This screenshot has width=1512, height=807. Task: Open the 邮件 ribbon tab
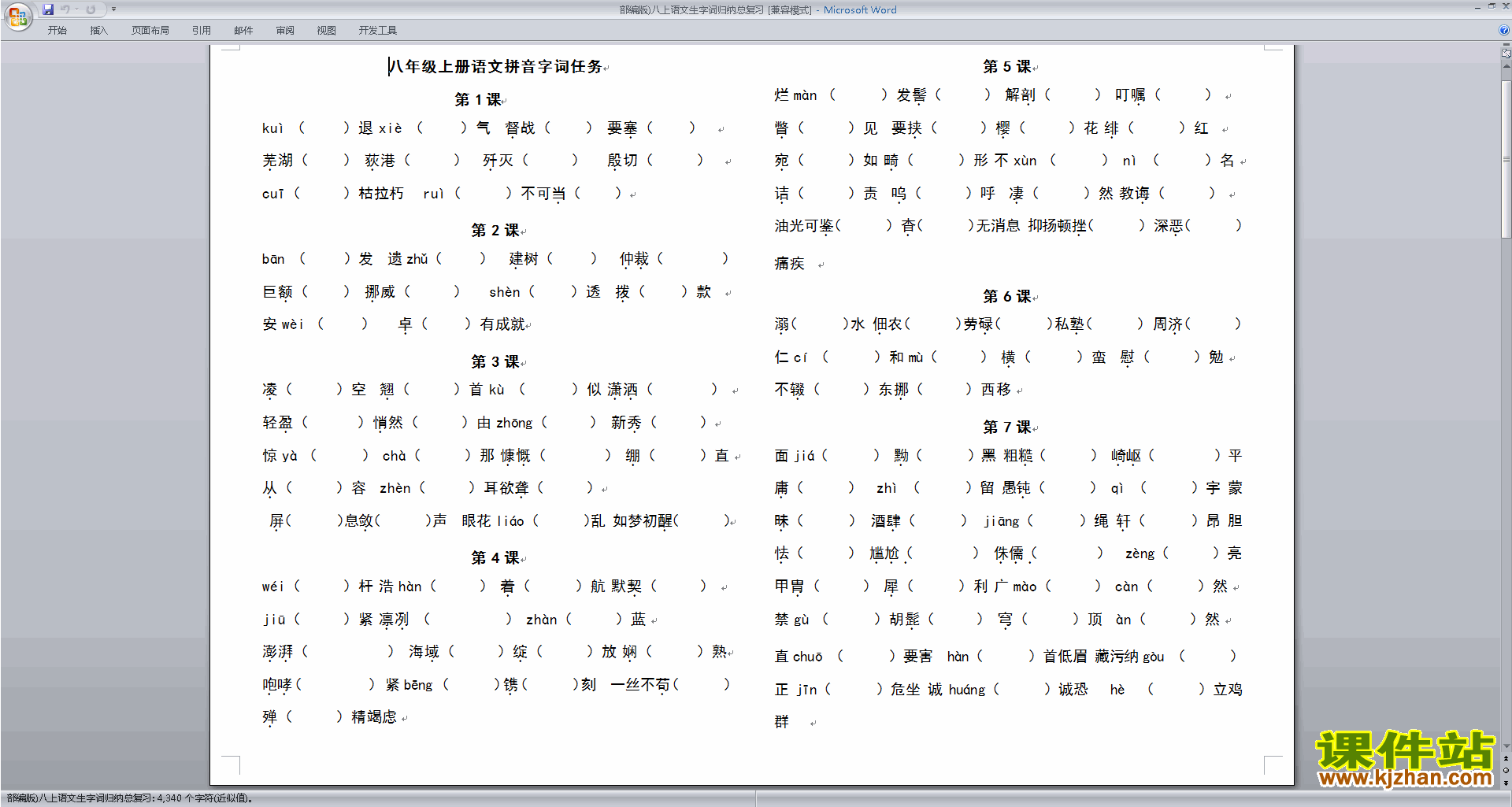(243, 31)
